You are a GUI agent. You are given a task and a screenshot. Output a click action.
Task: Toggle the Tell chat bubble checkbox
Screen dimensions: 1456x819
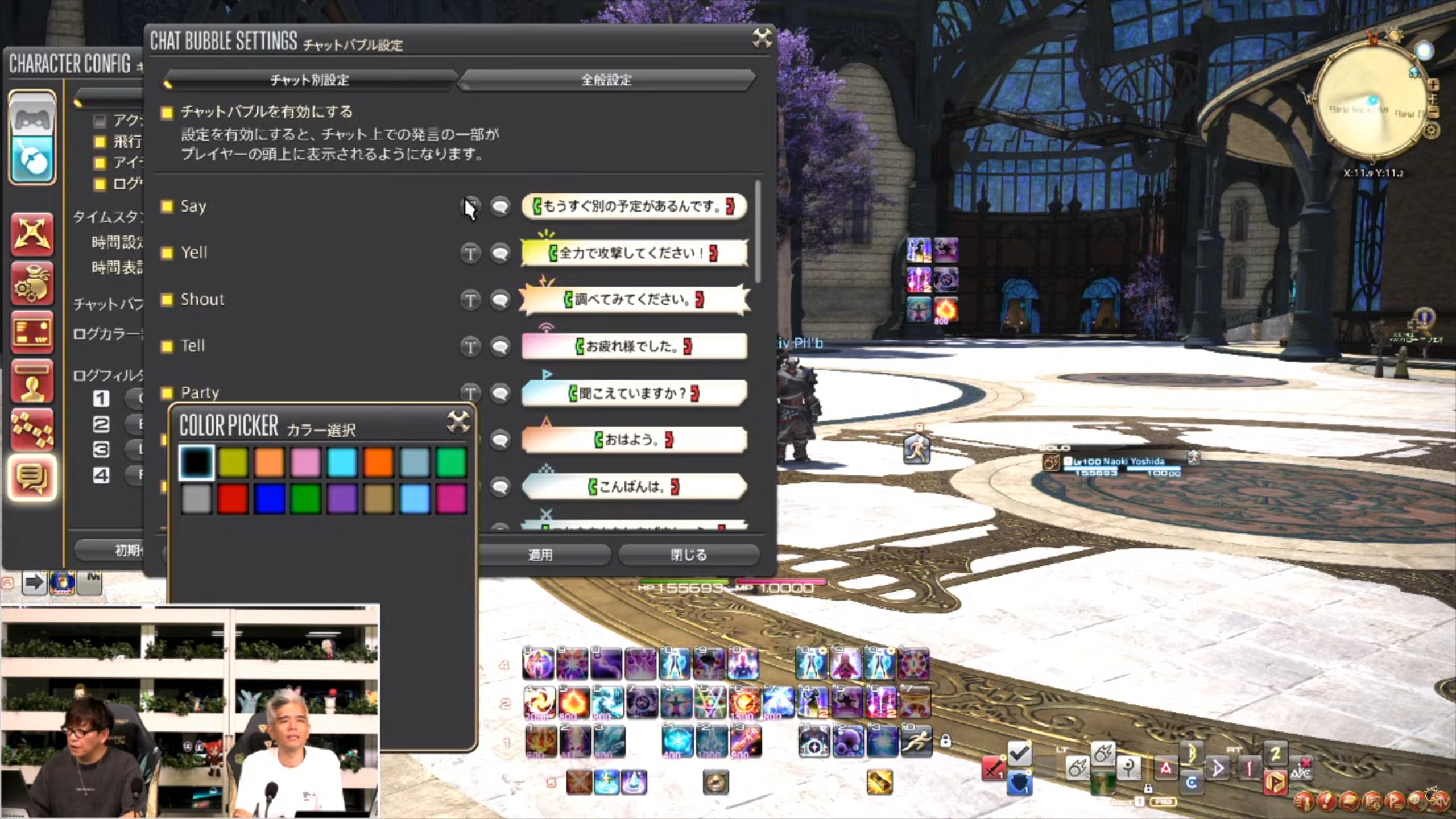coord(167,346)
